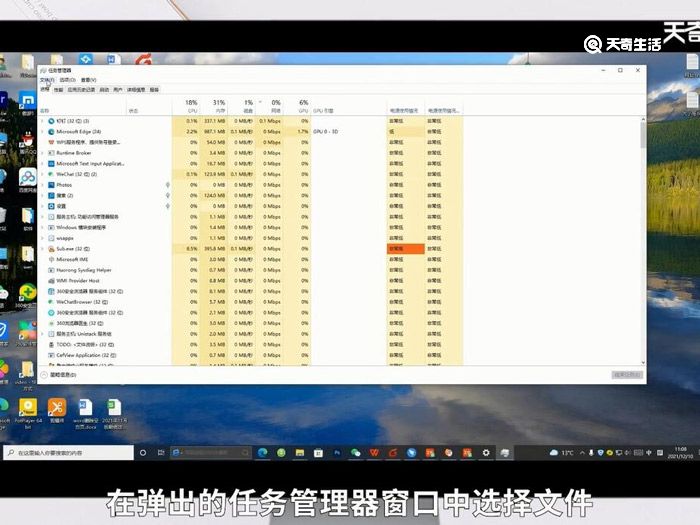Click the orange power usage cell for Sub.exe
This screenshot has width=700, height=525.
pos(405,249)
